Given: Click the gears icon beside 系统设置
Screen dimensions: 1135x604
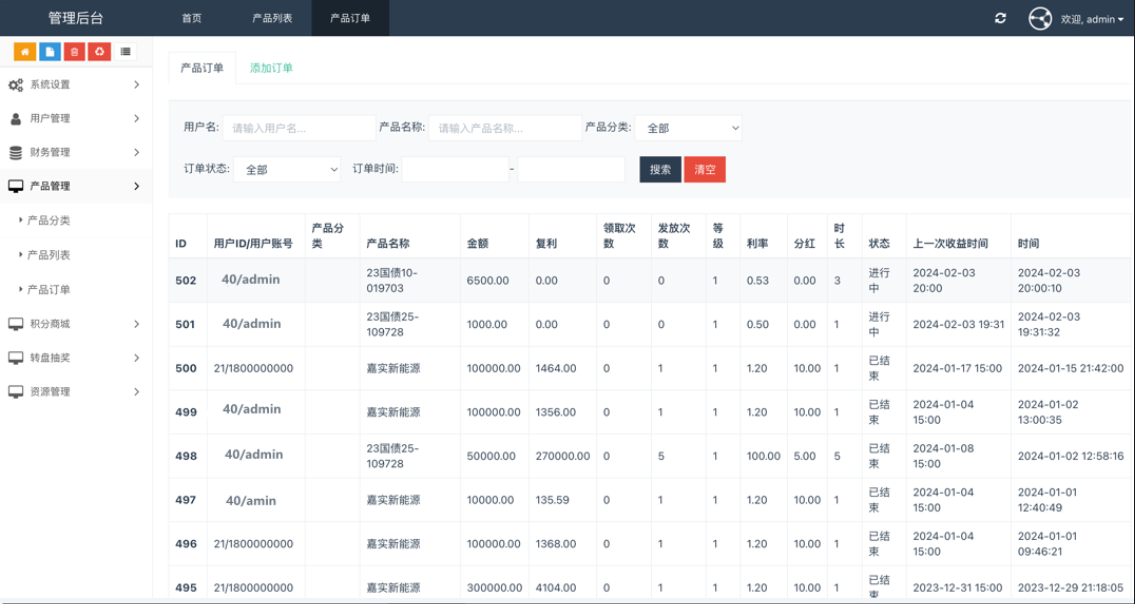Looking at the screenshot, I should pos(15,85).
